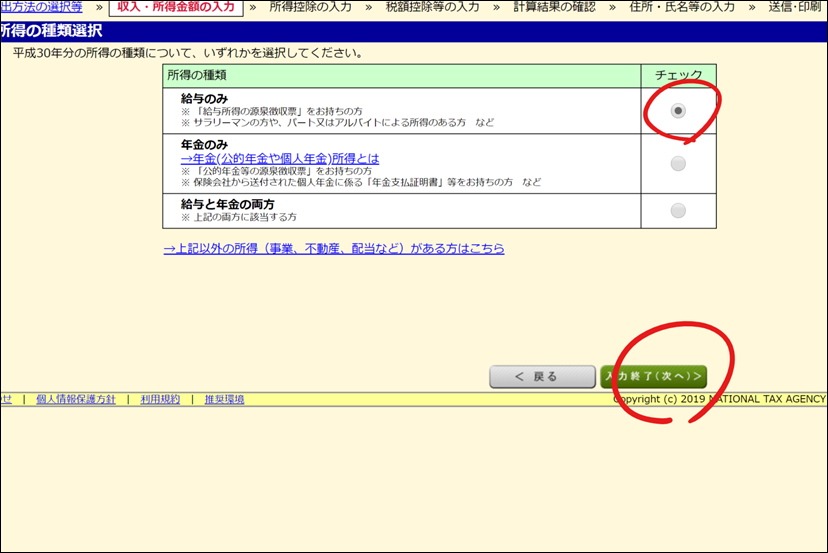
Task: Click the 年金のみ row title text
Action: coord(204,145)
